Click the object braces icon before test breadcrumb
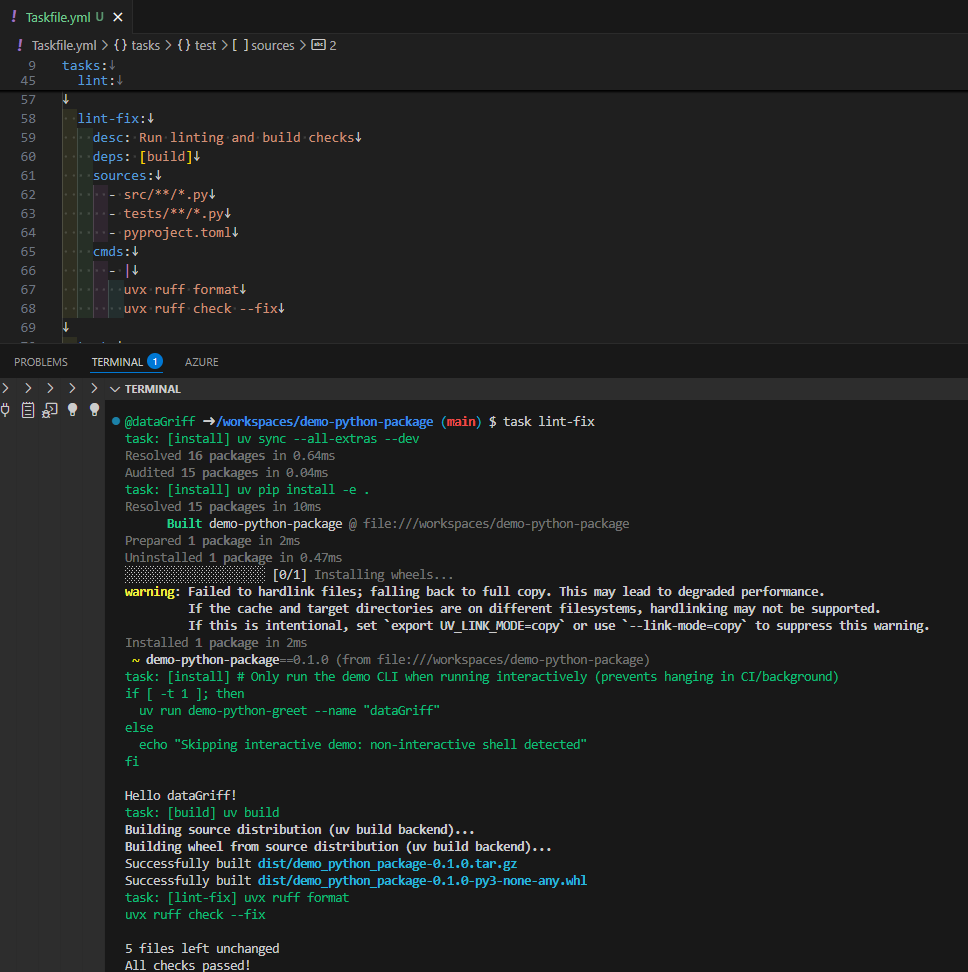 tap(184, 45)
